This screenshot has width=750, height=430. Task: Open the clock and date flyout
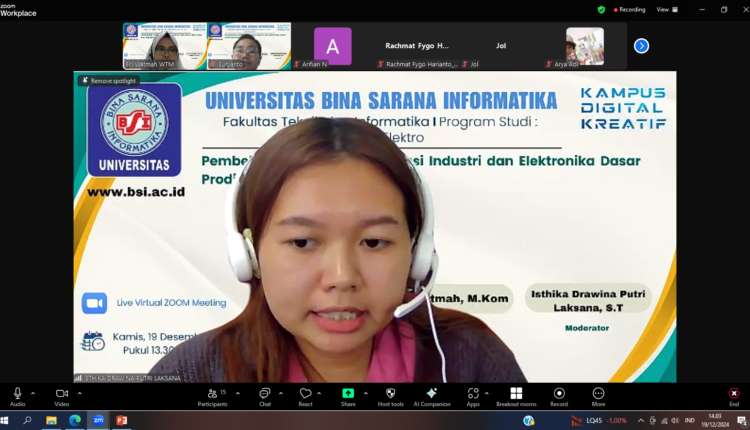(715, 420)
